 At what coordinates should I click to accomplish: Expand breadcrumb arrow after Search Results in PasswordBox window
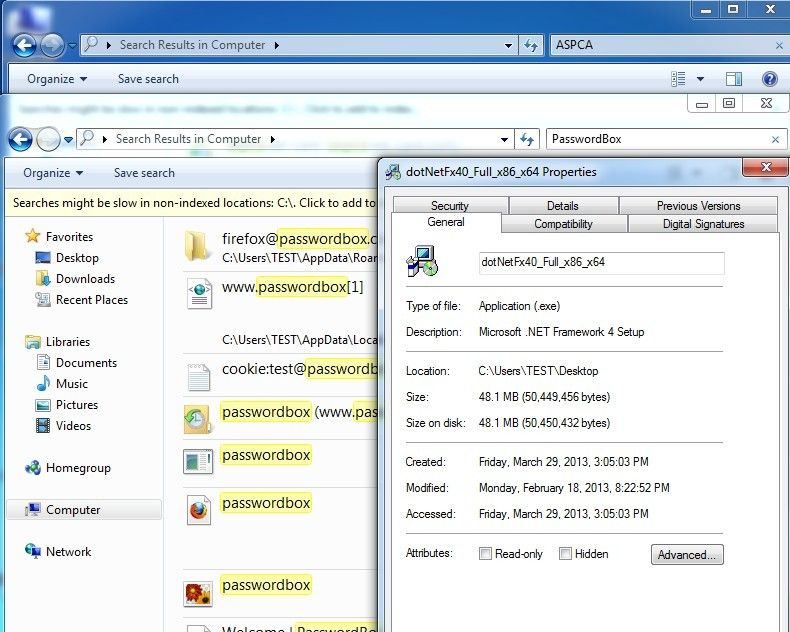273,140
